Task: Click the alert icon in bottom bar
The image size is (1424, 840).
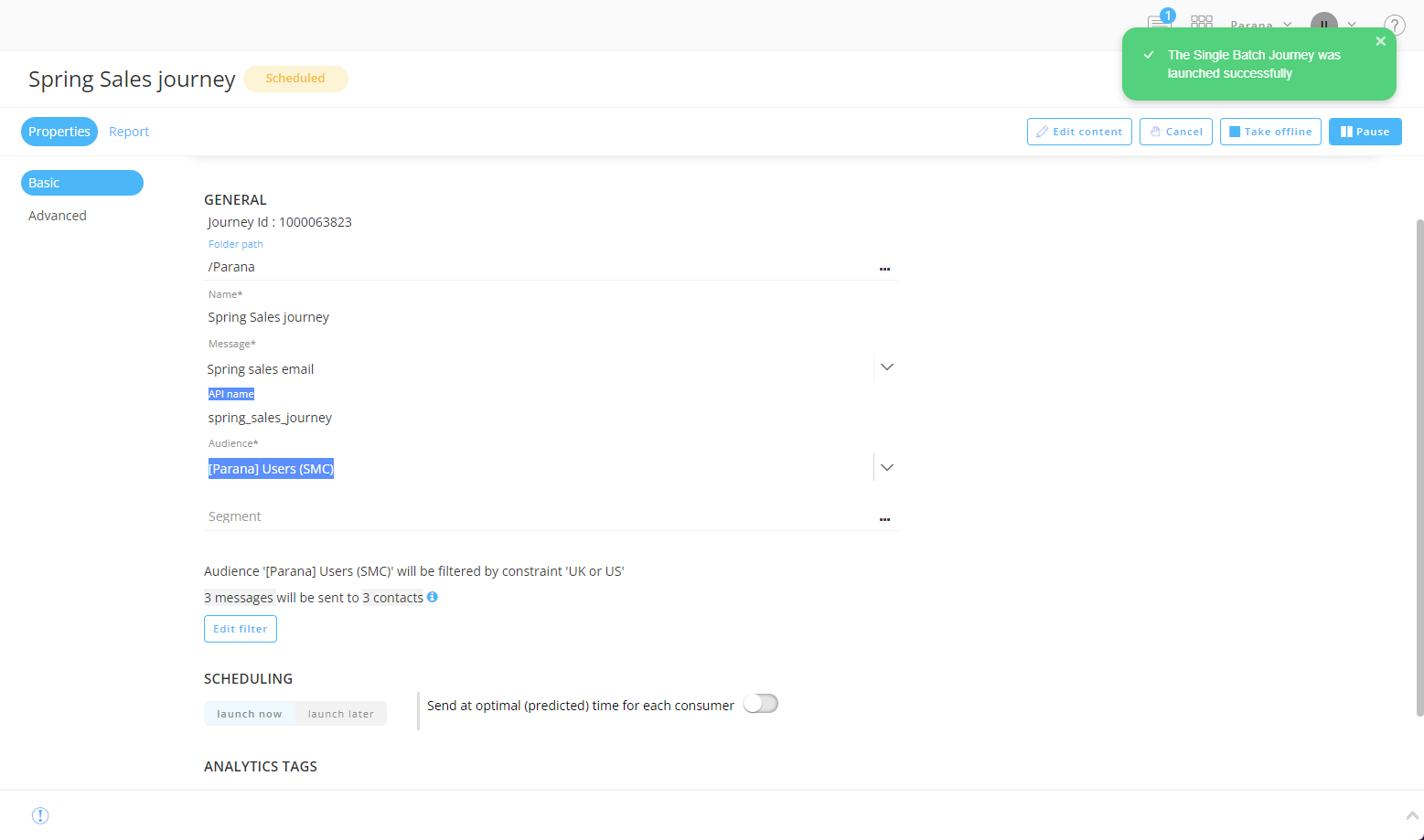Action: click(x=40, y=815)
